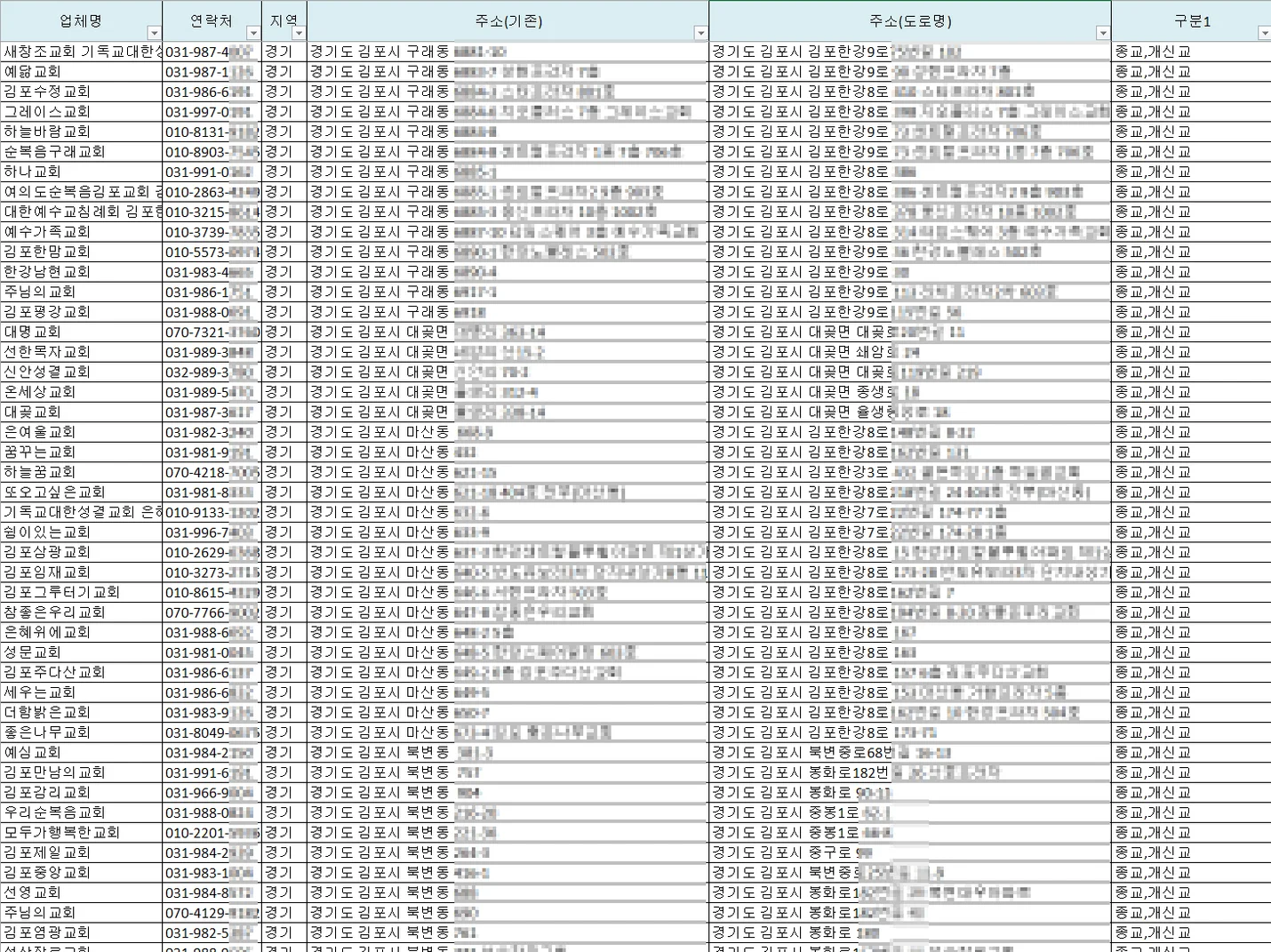Select the cell 대곶교회
Image resolution: width=1271 pixels, height=952 pixels.
pyautogui.click(x=82, y=412)
